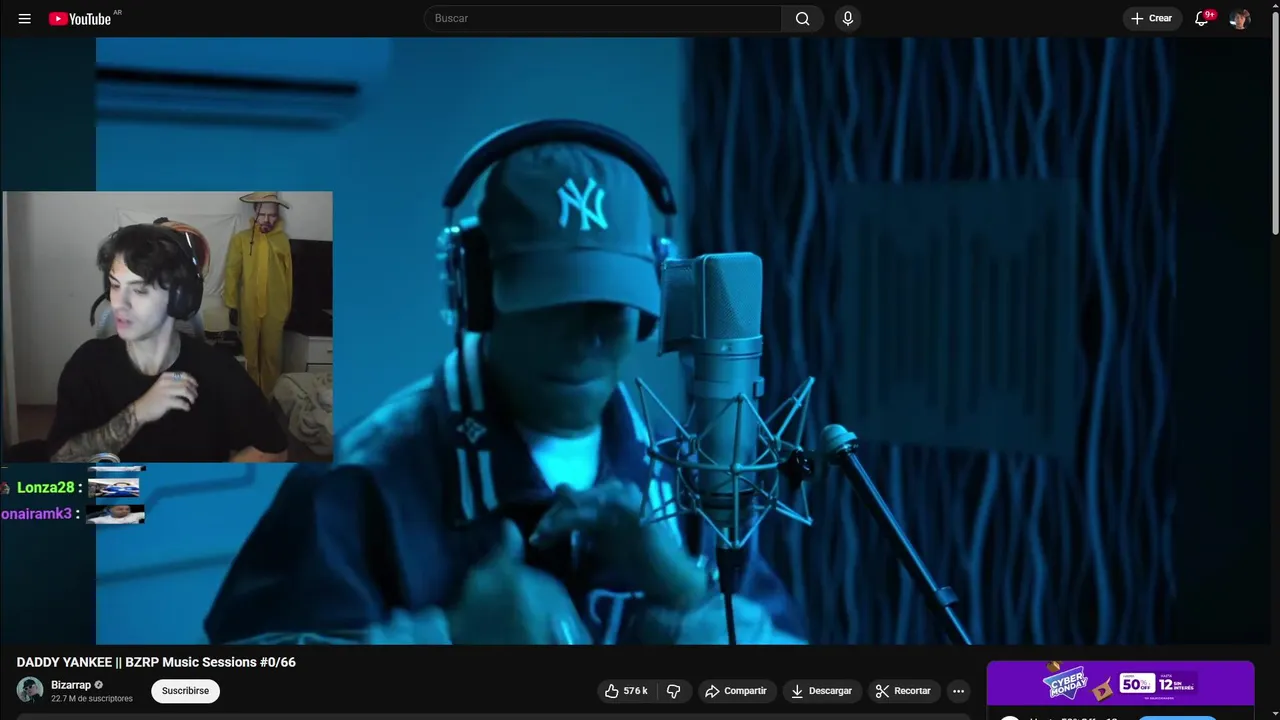Open notifications bell

coord(1202,18)
